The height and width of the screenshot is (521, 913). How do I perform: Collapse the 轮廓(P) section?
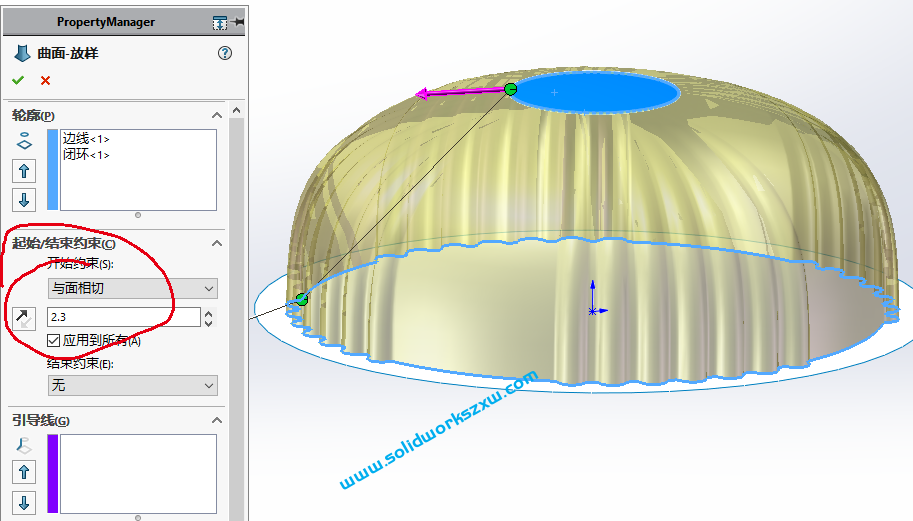(x=217, y=115)
